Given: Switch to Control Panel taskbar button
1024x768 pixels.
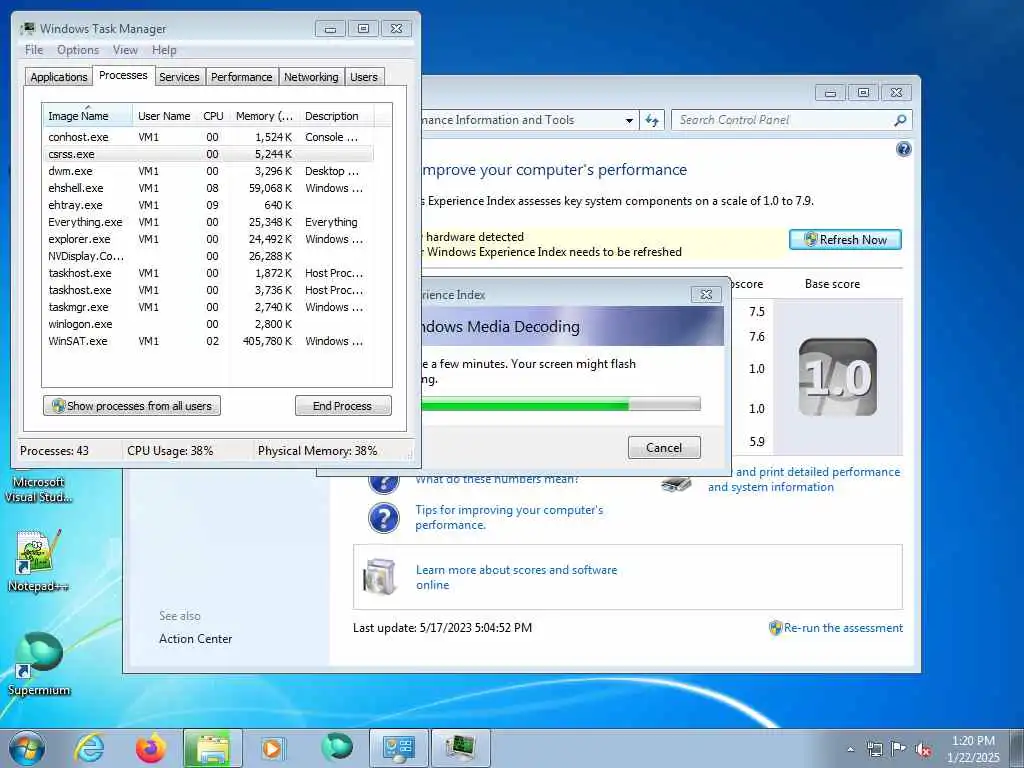Looking at the screenshot, I should pyautogui.click(x=398, y=748).
